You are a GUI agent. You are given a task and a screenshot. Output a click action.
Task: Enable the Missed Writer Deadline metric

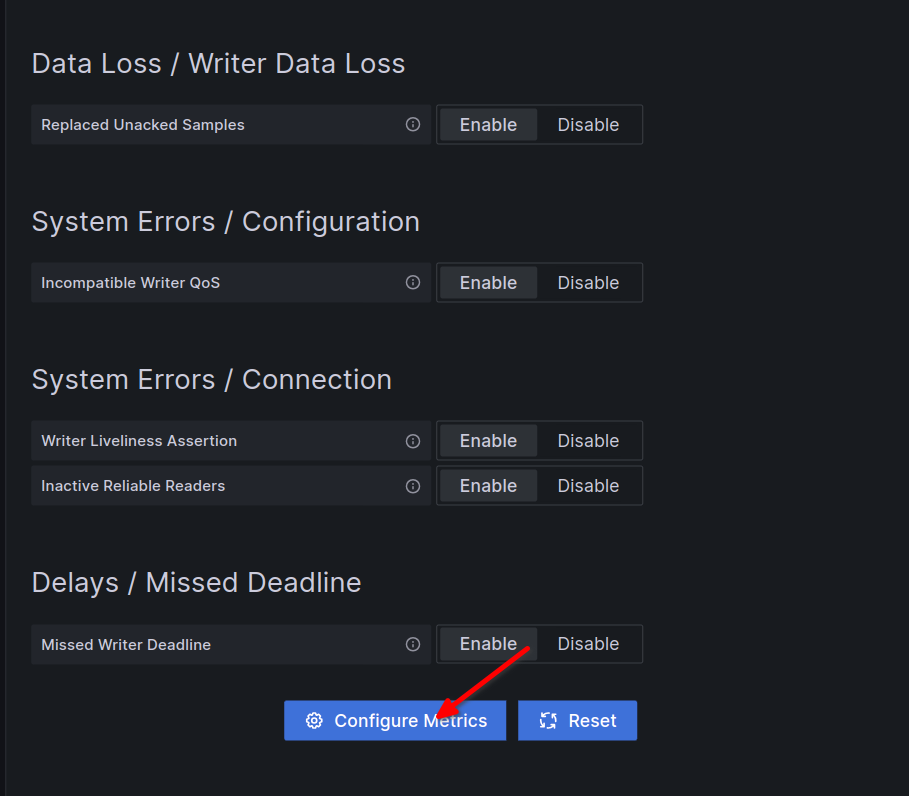pyautogui.click(x=487, y=644)
